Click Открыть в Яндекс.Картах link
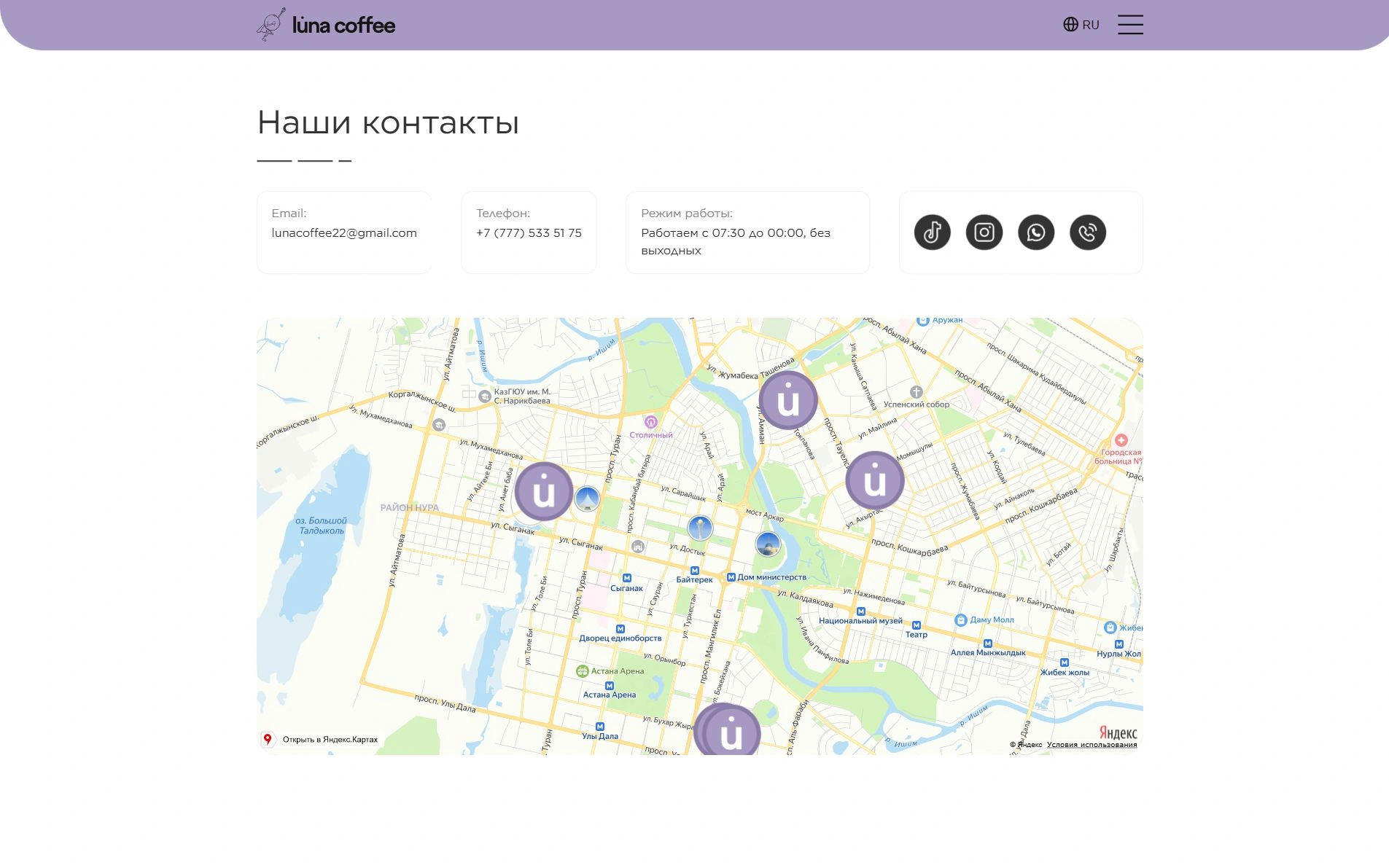This screenshot has height=868, width=1389. click(321, 739)
